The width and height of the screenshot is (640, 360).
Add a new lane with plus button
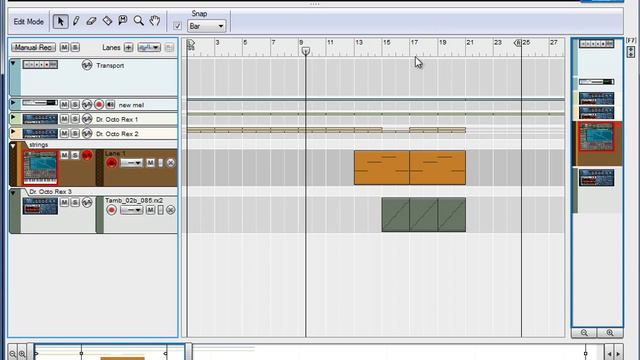click(x=128, y=47)
